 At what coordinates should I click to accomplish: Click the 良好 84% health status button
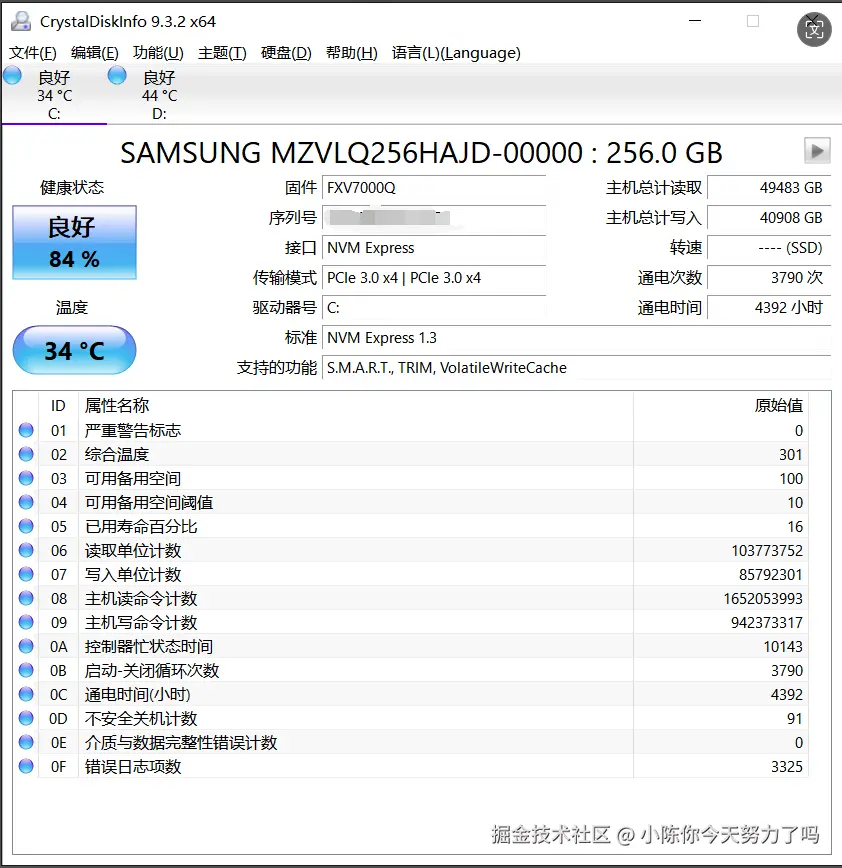[73, 243]
